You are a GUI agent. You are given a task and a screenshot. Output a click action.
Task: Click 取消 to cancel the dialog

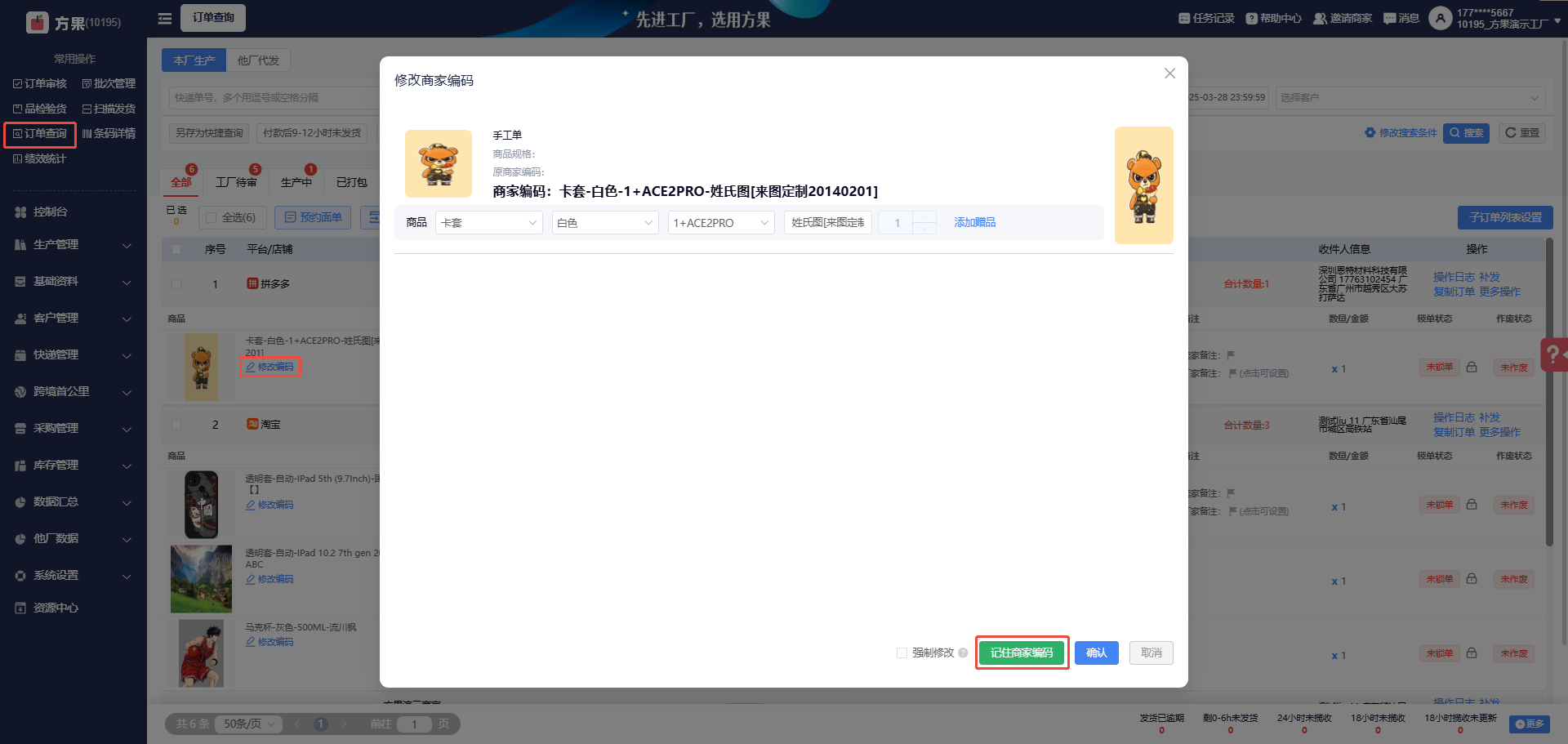[x=1151, y=653]
